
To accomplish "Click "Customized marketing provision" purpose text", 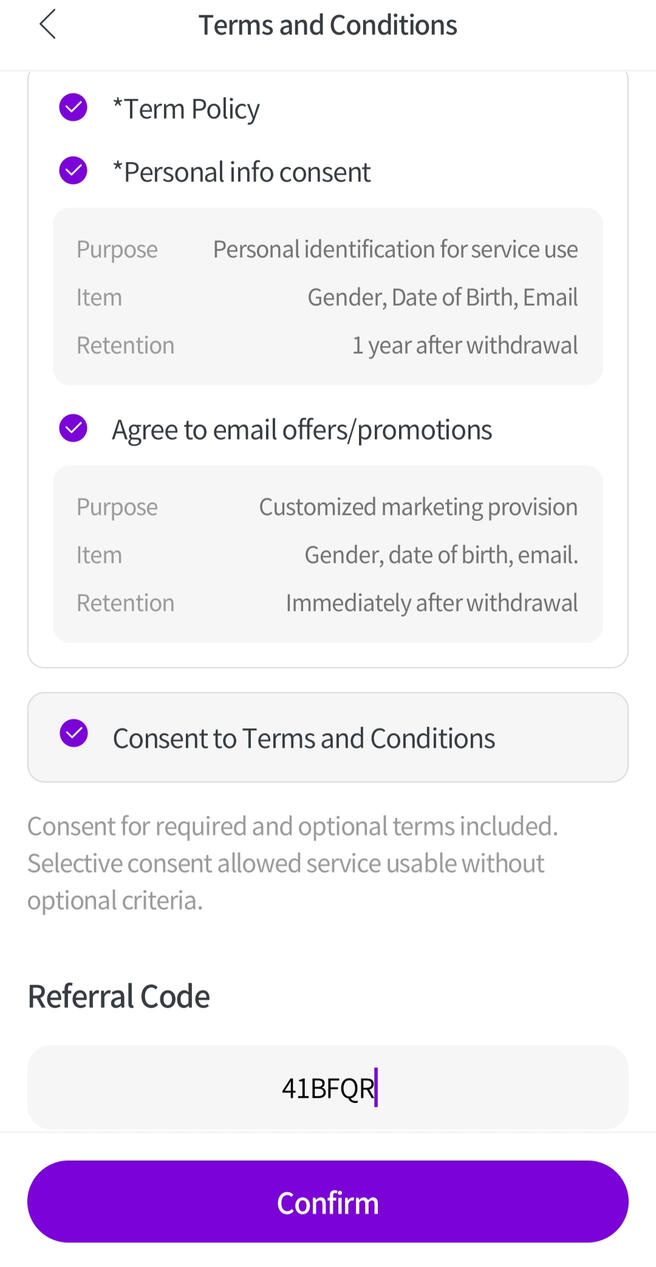I will click(x=418, y=507).
